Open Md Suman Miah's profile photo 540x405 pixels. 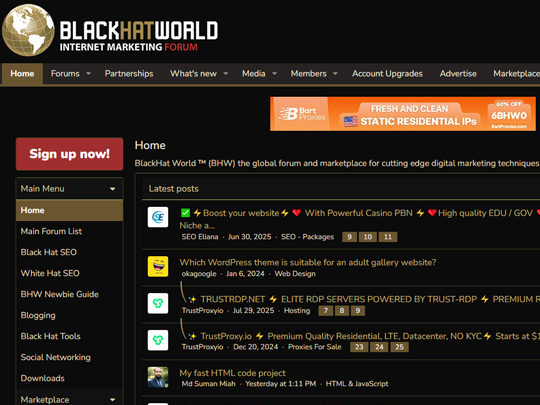tap(158, 377)
